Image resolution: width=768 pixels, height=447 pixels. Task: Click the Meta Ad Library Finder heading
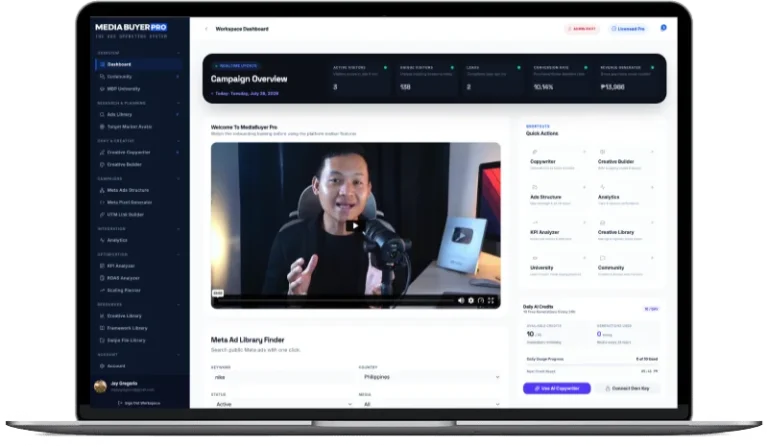click(247, 340)
